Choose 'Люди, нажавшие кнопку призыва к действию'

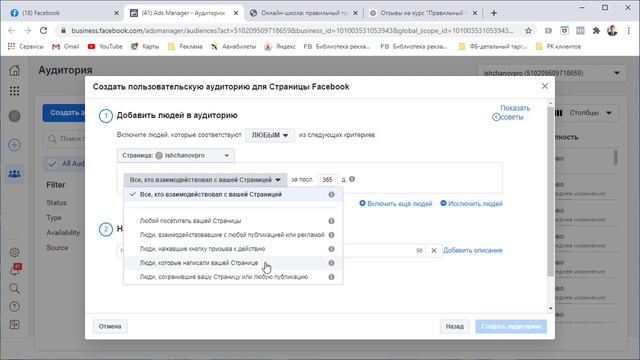tap(233, 249)
